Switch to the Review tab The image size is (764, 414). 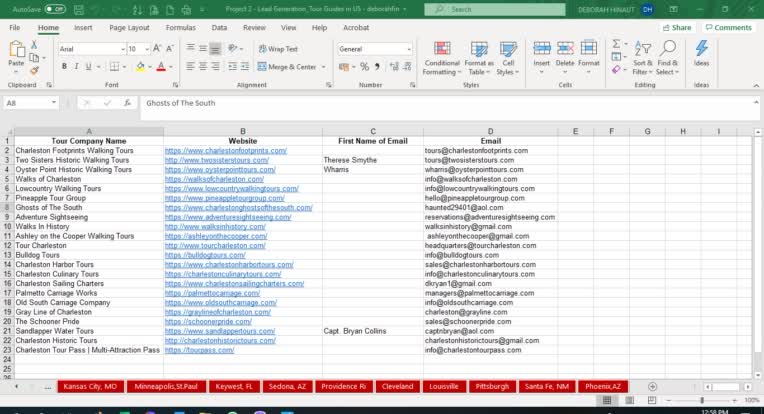coord(254,28)
